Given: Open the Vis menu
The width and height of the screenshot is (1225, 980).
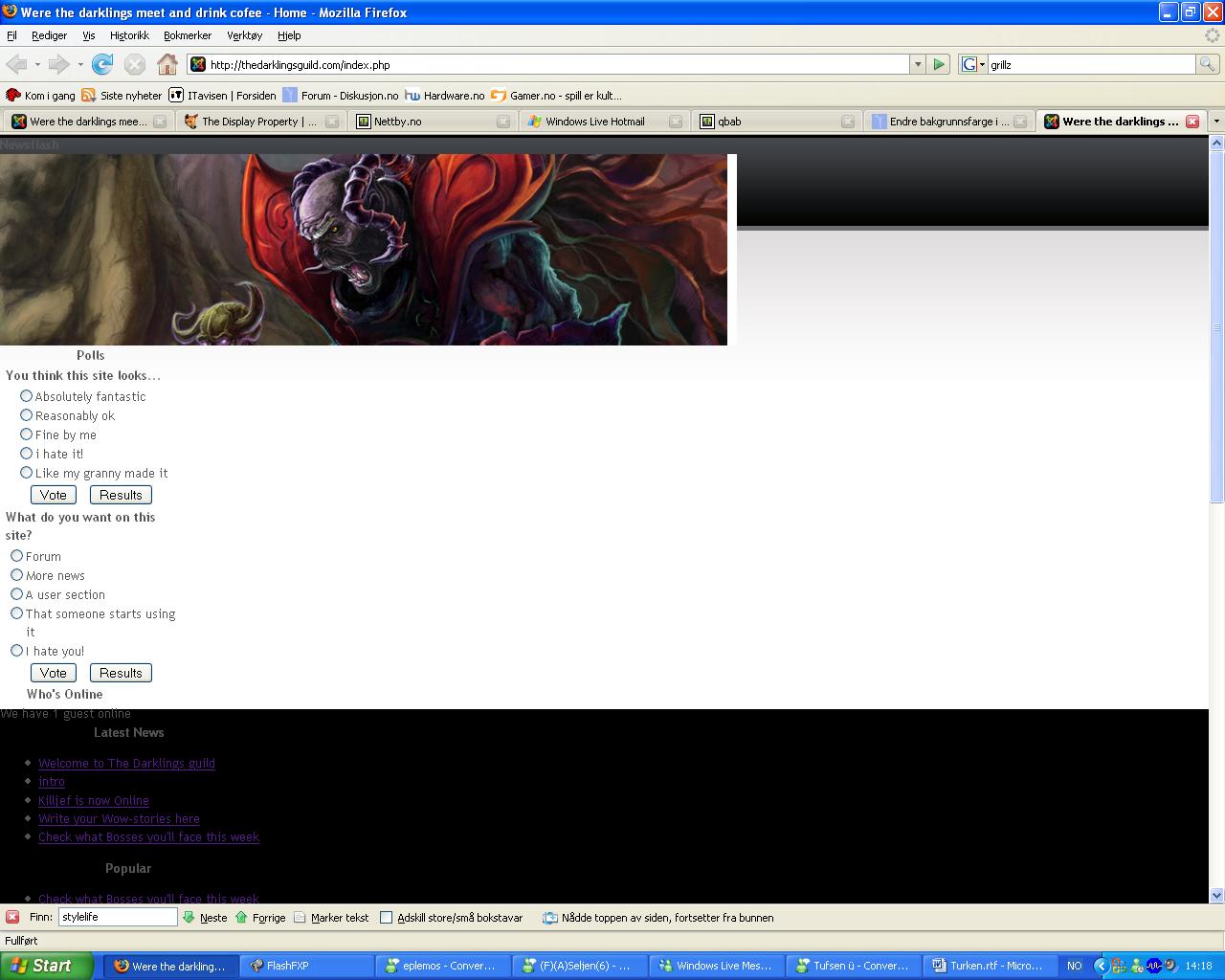Looking at the screenshot, I should 89,35.
